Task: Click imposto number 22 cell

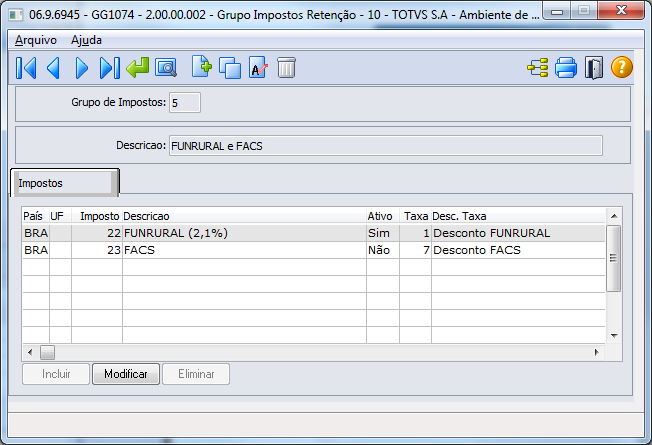Action: [x=97, y=233]
